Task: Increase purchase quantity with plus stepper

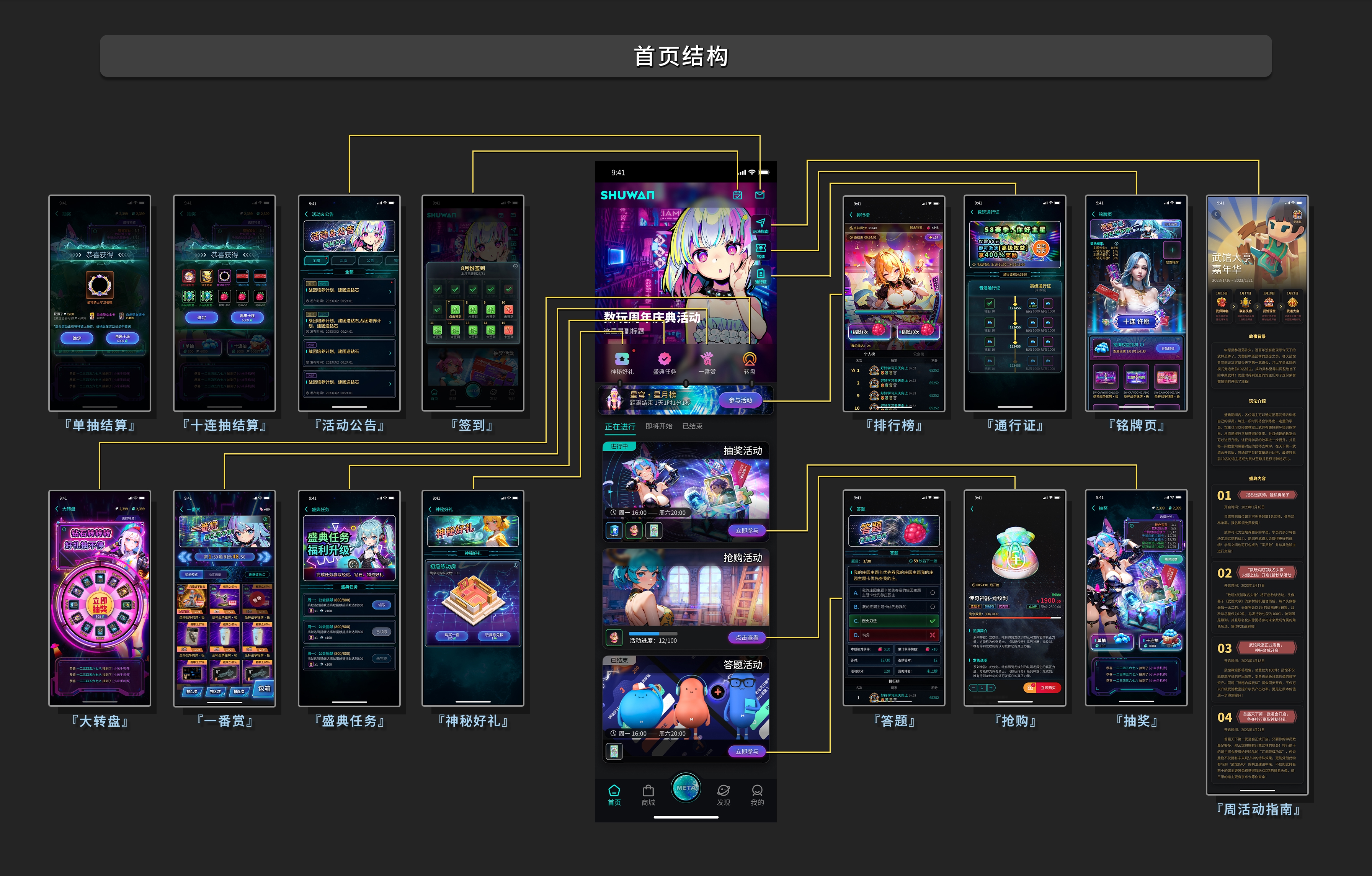Action: [x=991, y=688]
